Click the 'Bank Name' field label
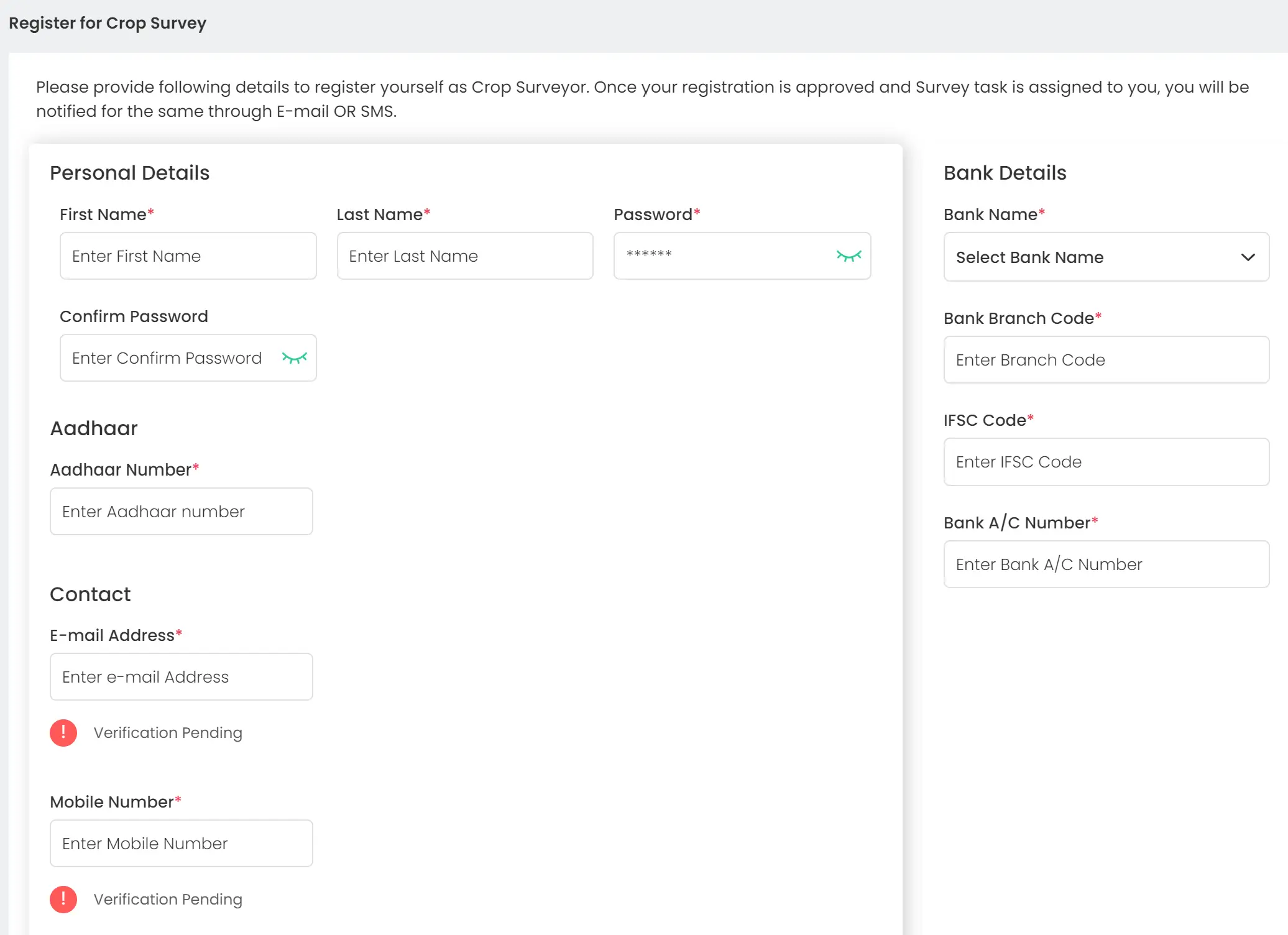The width and height of the screenshot is (1288, 935). (x=994, y=214)
